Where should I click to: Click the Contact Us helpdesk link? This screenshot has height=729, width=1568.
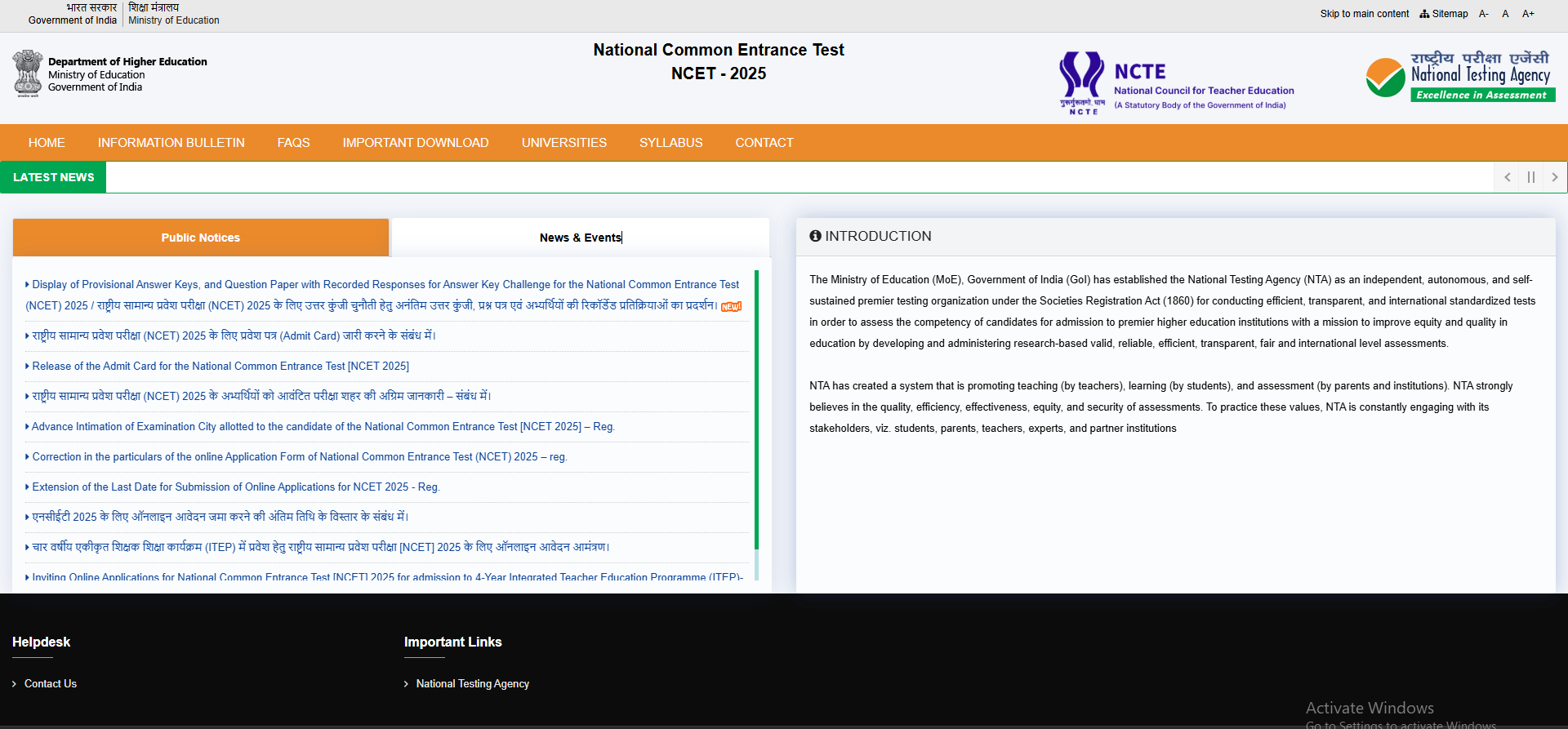pyautogui.click(x=51, y=684)
